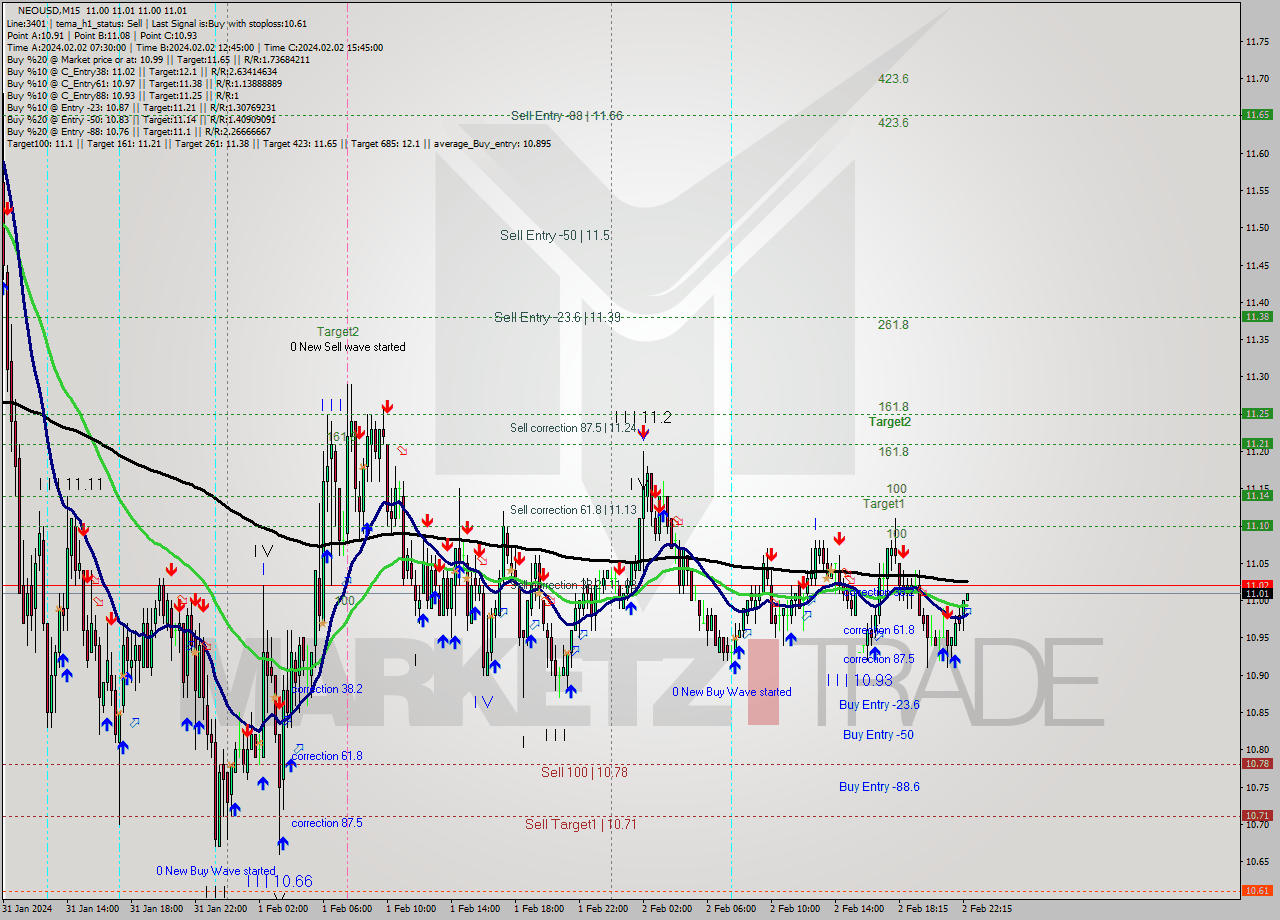Screen dimensions: 1280x920
Task: Click the '1 Feb 18:00' time axis label
Action: click(x=538, y=908)
